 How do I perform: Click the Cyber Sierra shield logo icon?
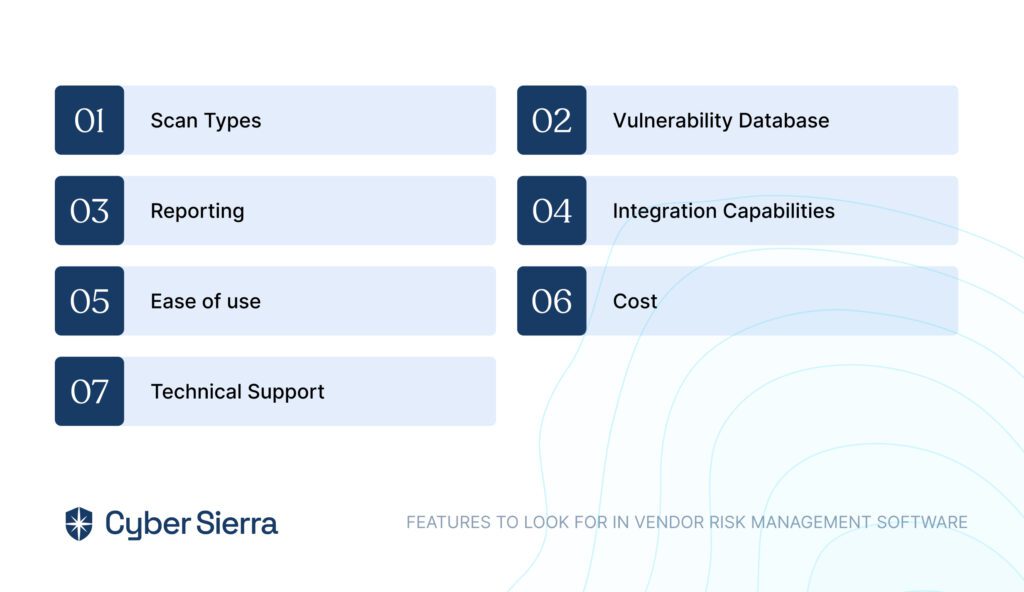[x=79, y=523]
